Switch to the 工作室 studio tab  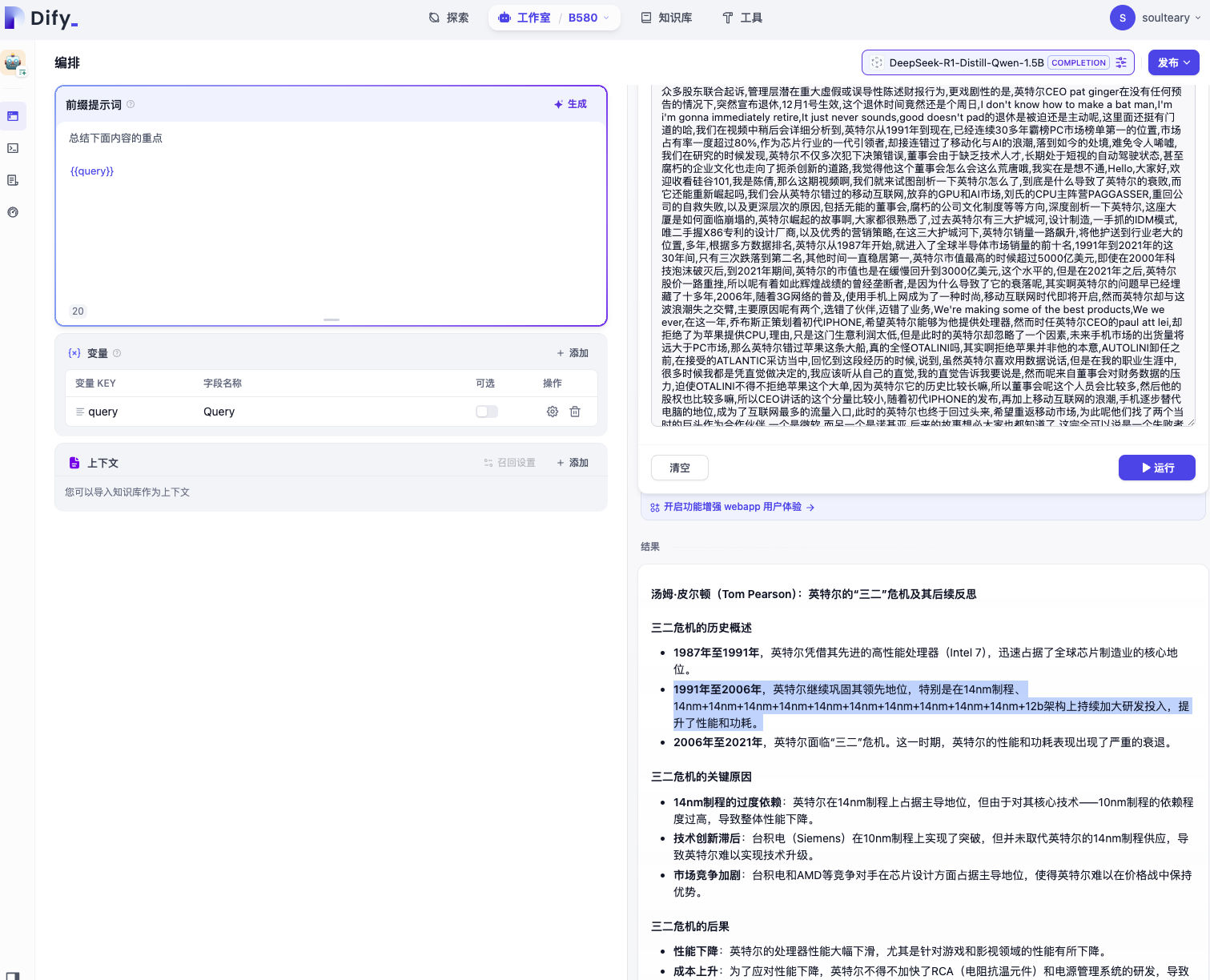[525, 18]
